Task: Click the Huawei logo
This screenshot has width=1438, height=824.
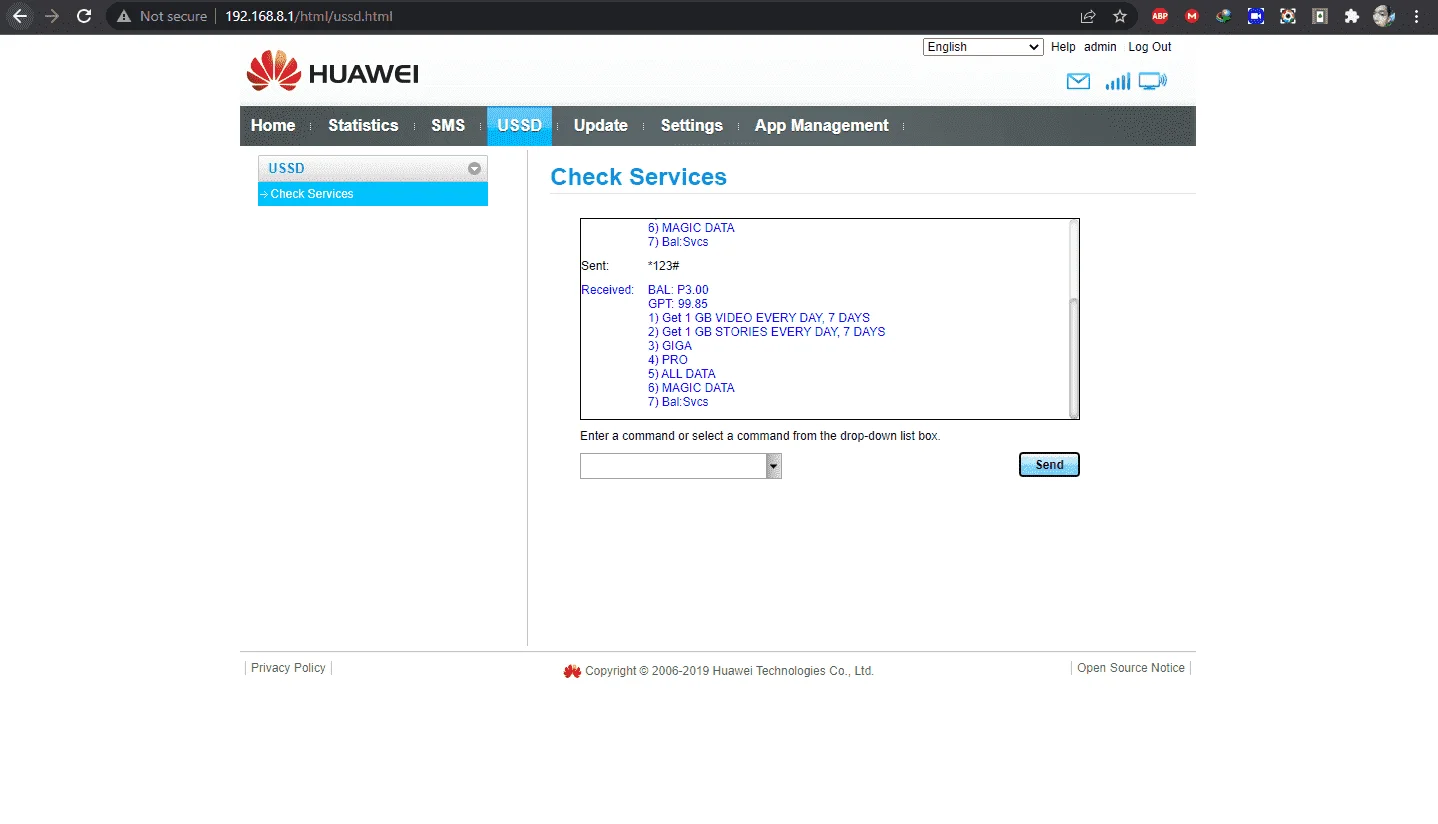Action: coord(333,72)
